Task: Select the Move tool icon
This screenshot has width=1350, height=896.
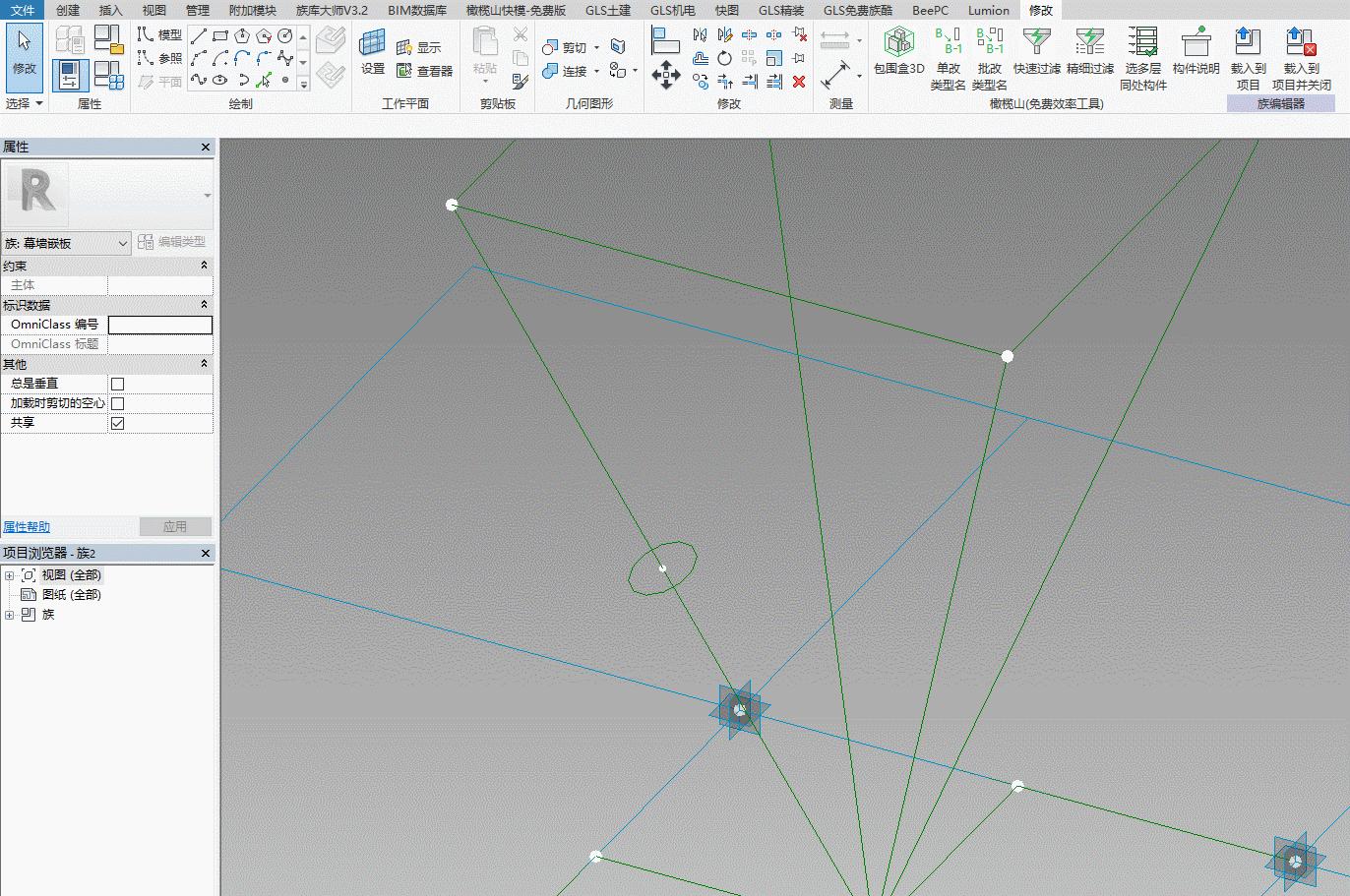Action: pos(666,75)
